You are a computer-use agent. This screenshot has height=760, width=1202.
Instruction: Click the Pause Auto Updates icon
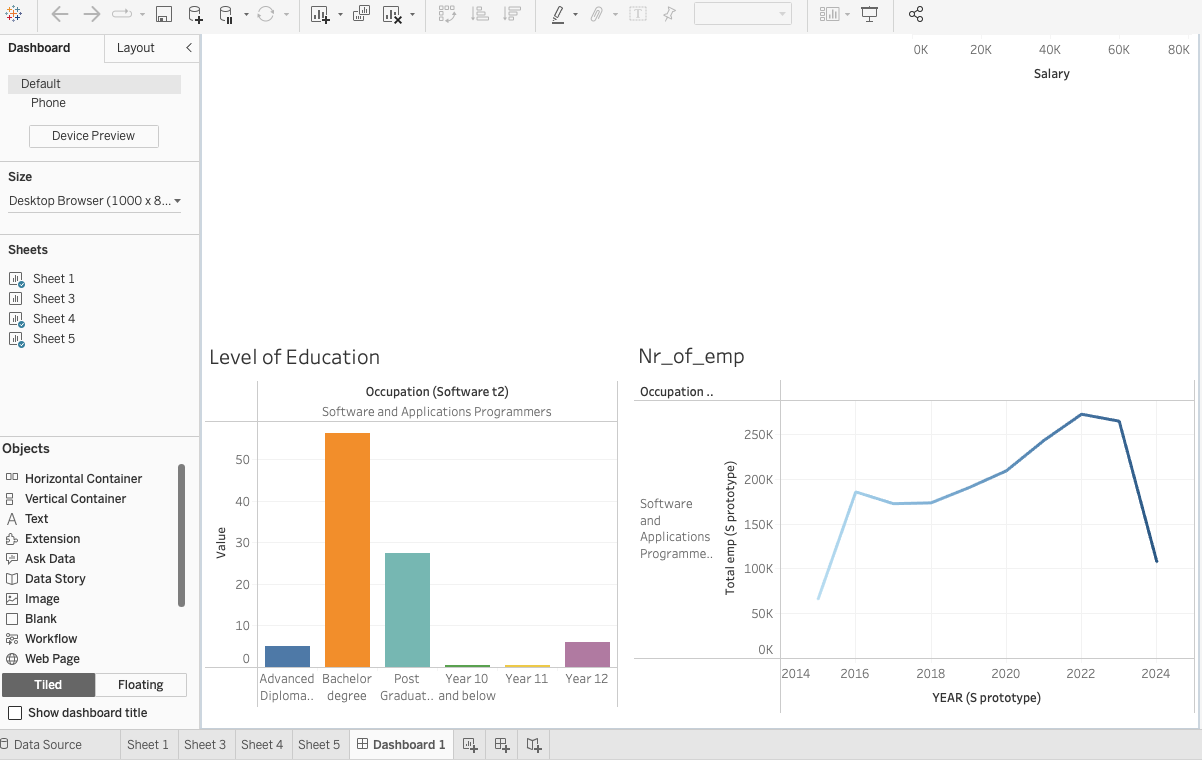(226, 14)
